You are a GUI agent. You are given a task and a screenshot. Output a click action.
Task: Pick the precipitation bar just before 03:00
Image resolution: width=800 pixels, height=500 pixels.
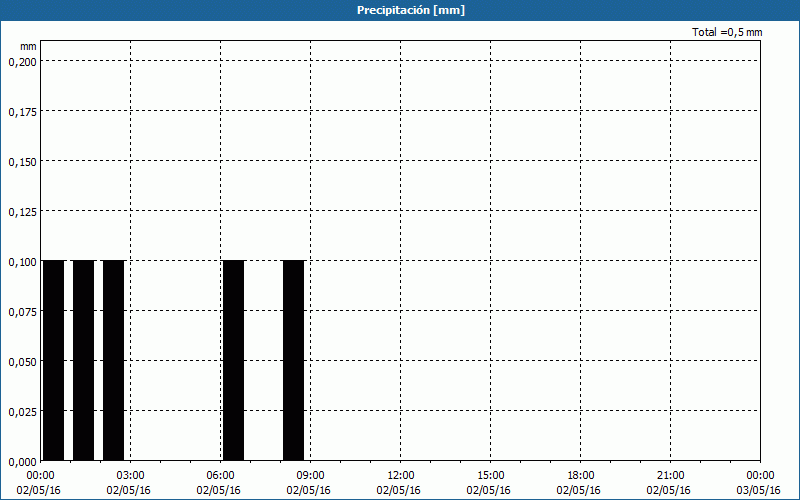pos(113,360)
